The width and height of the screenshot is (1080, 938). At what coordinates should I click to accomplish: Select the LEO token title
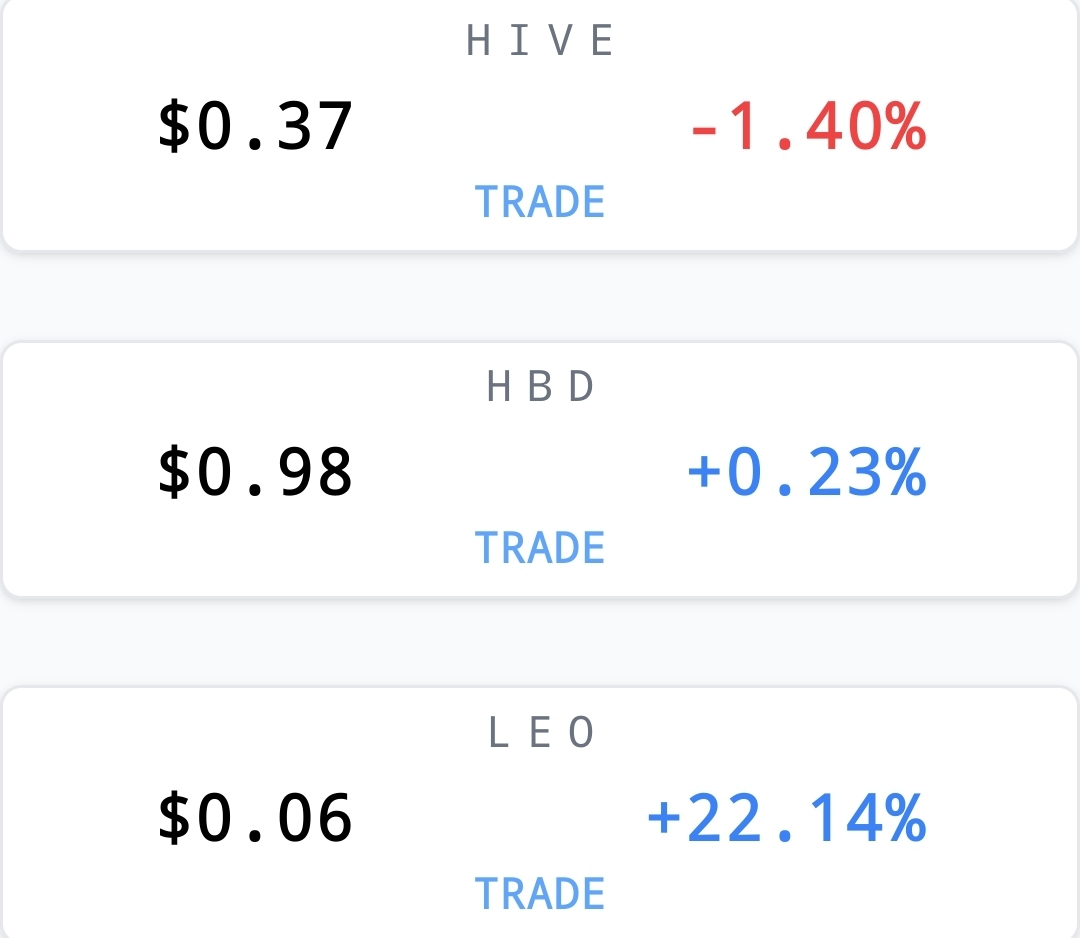(540, 731)
